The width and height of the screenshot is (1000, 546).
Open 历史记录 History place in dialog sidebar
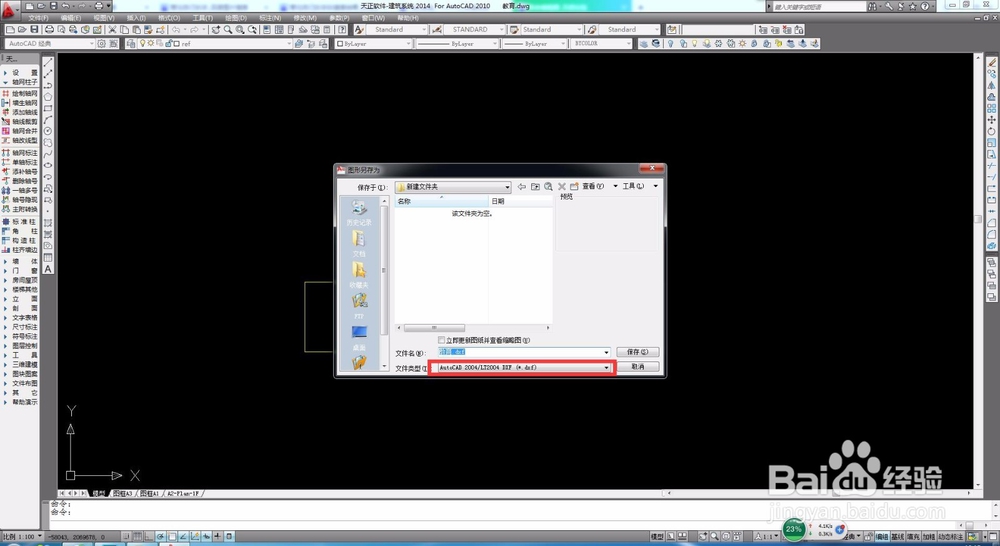(359, 213)
